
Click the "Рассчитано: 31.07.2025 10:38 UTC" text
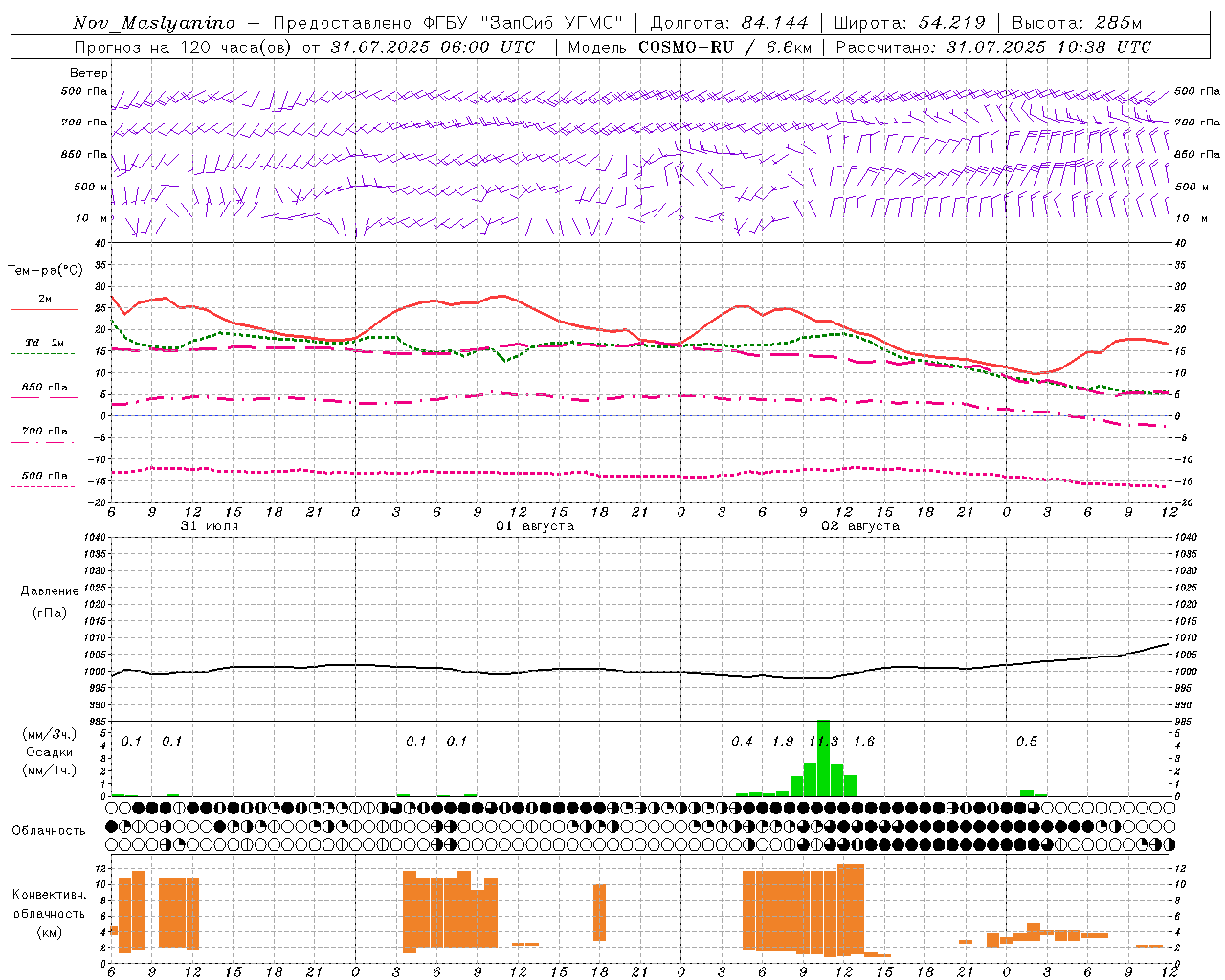click(x=993, y=47)
